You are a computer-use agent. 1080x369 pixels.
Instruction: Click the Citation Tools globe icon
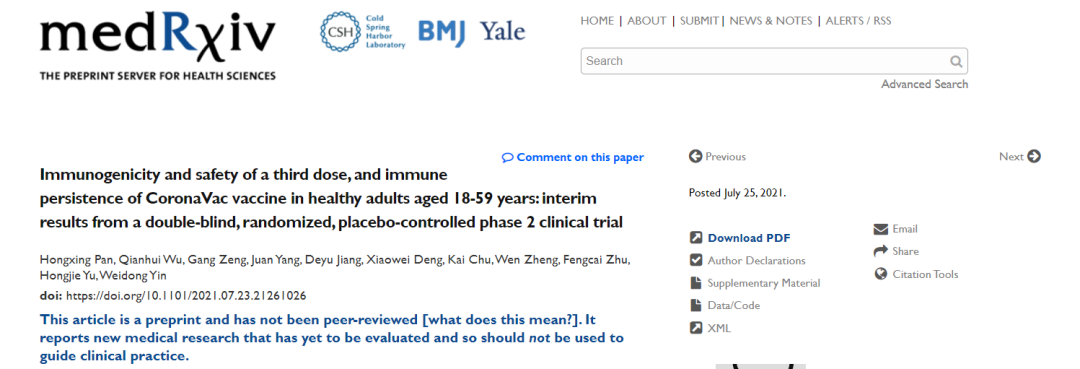tap(880, 274)
